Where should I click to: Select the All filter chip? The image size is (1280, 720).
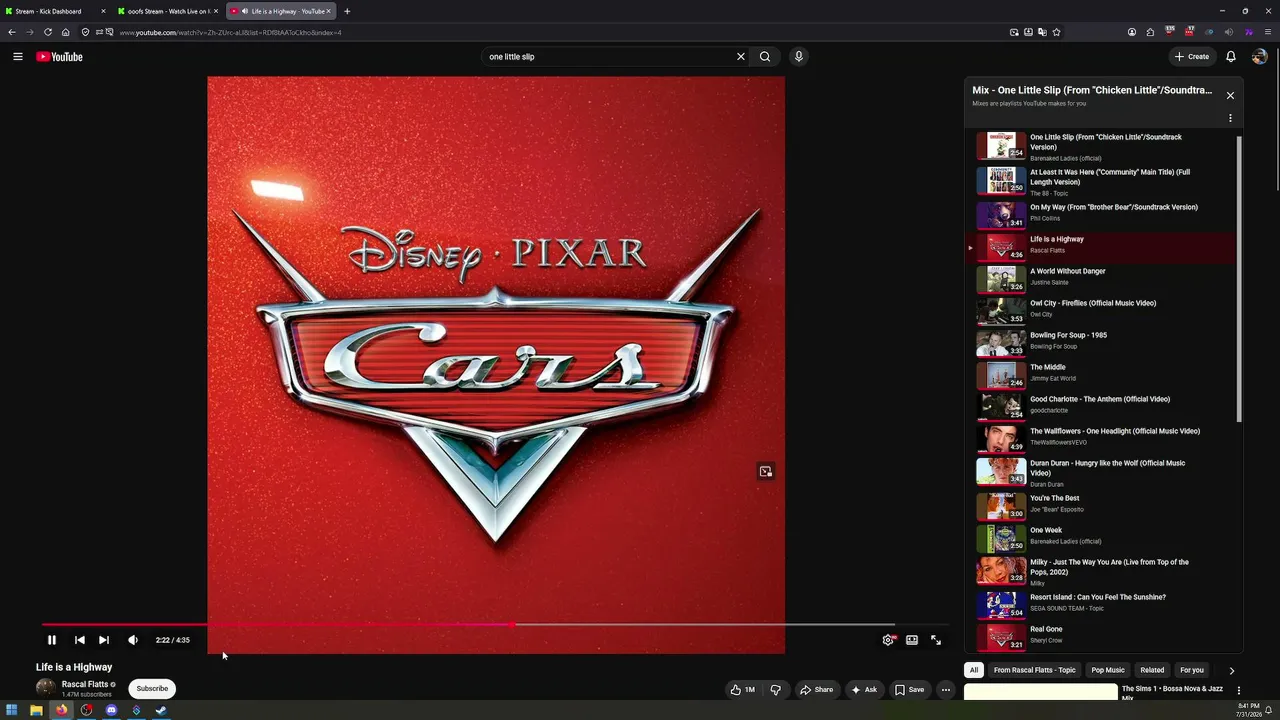click(x=974, y=670)
